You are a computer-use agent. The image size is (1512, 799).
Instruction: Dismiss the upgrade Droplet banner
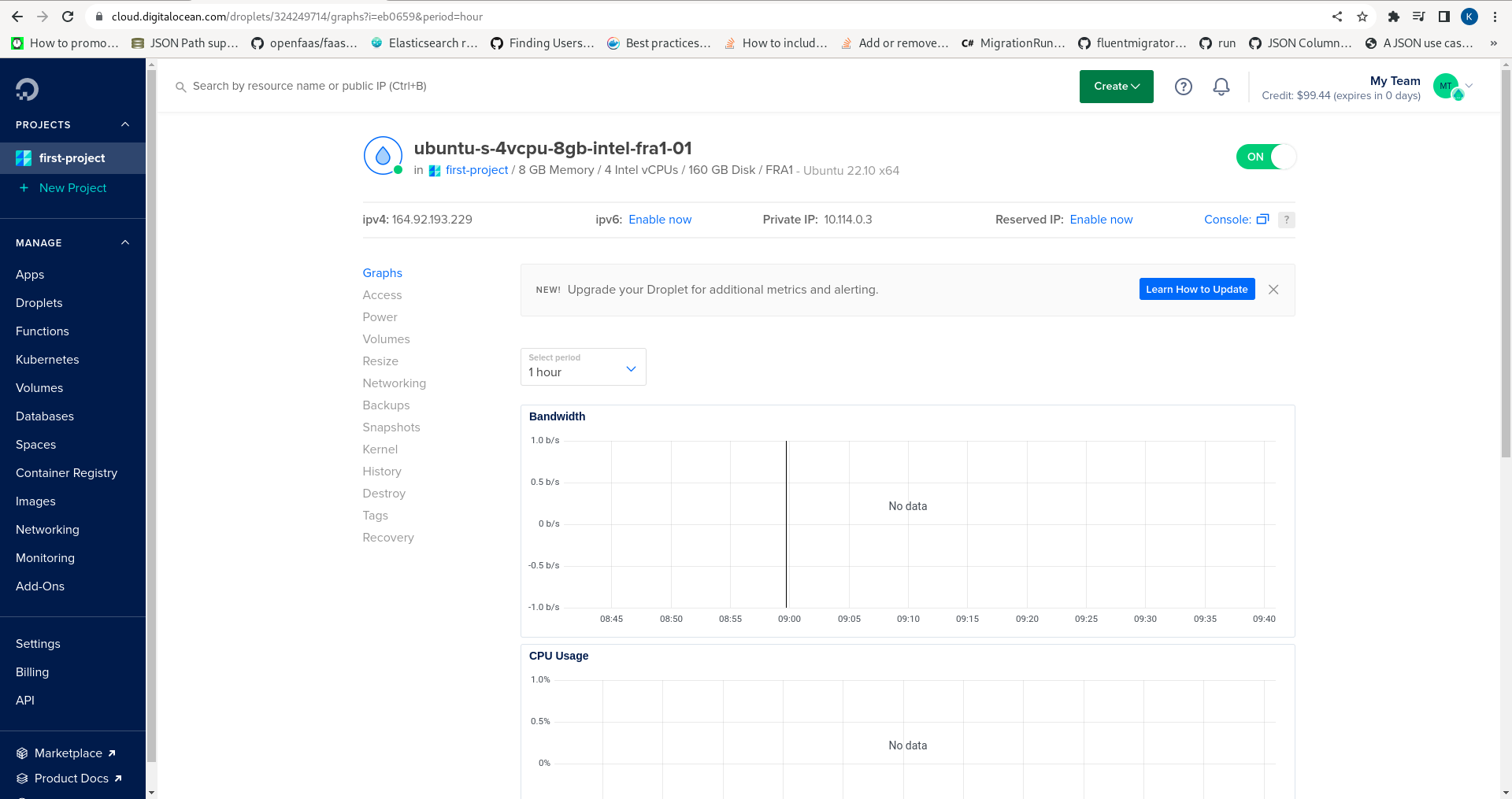pyautogui.click(x=1273, y=290)
